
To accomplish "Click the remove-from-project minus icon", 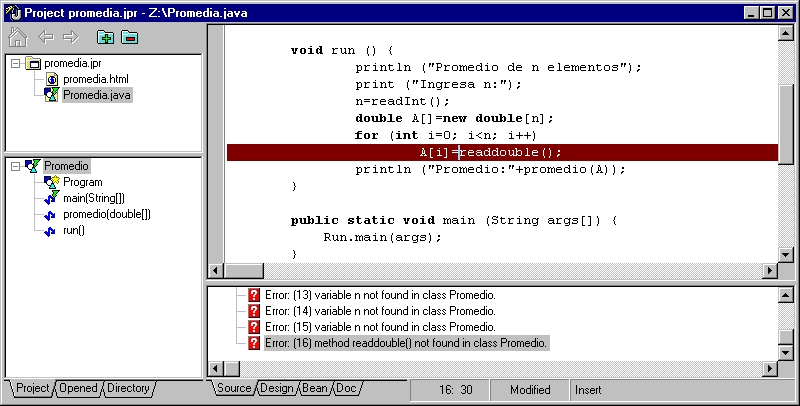I will click(129, 38).
